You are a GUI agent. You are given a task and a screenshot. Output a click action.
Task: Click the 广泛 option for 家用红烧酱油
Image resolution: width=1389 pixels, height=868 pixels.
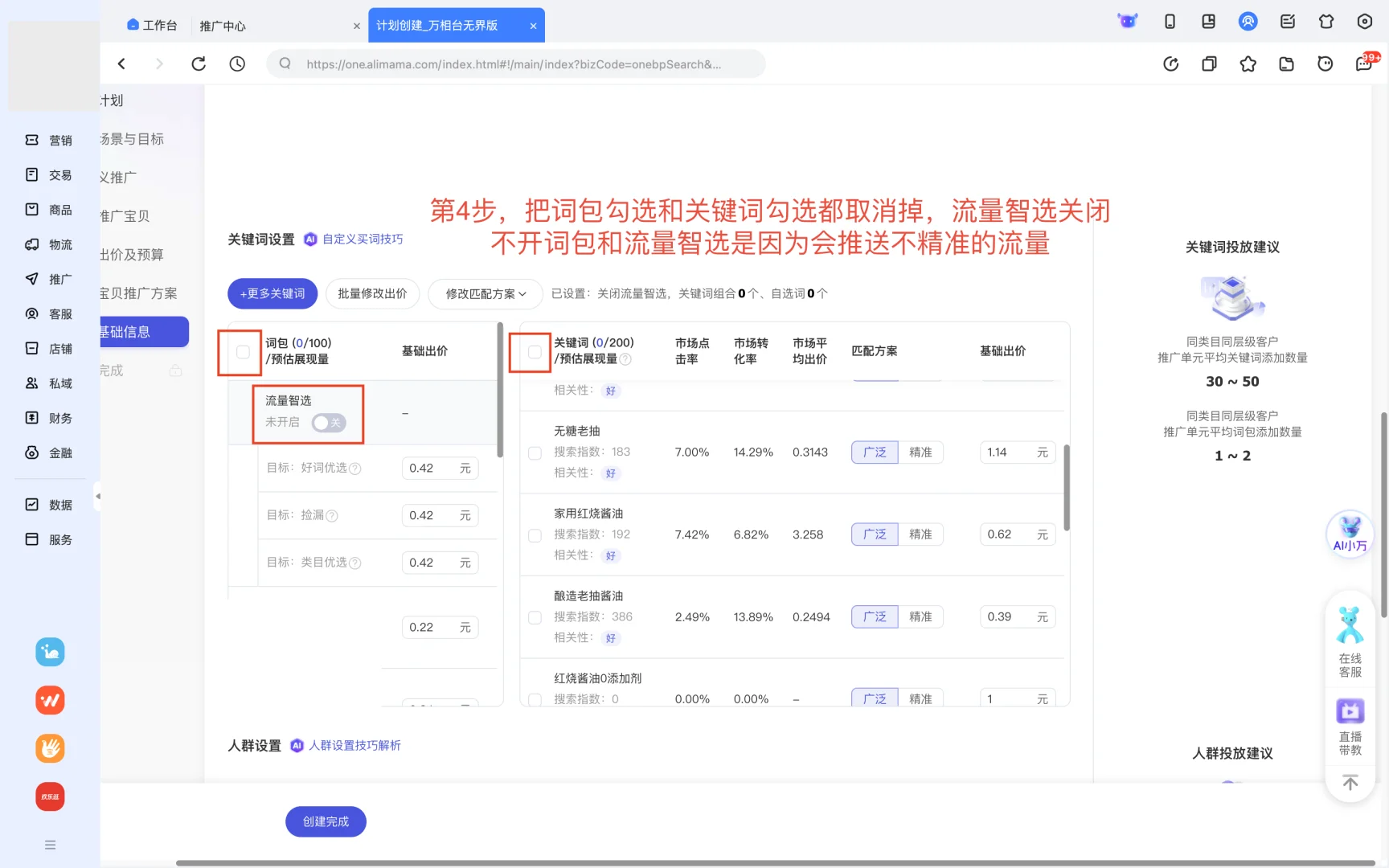coord(874,534)
